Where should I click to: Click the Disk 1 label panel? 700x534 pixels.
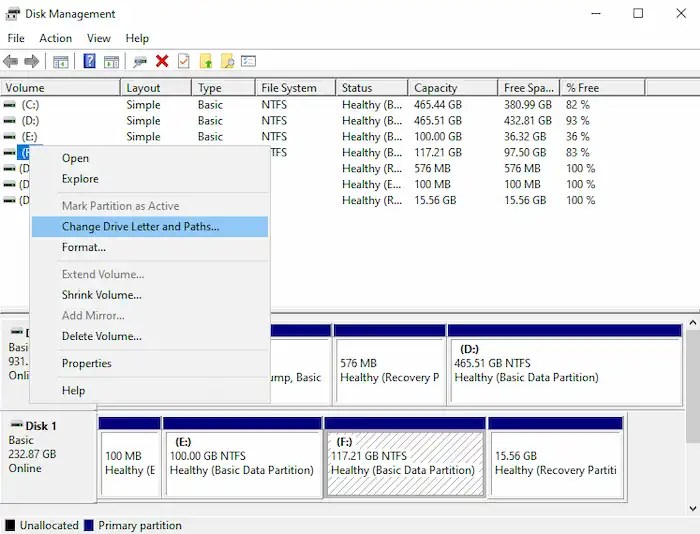click(x=48, y=456)
